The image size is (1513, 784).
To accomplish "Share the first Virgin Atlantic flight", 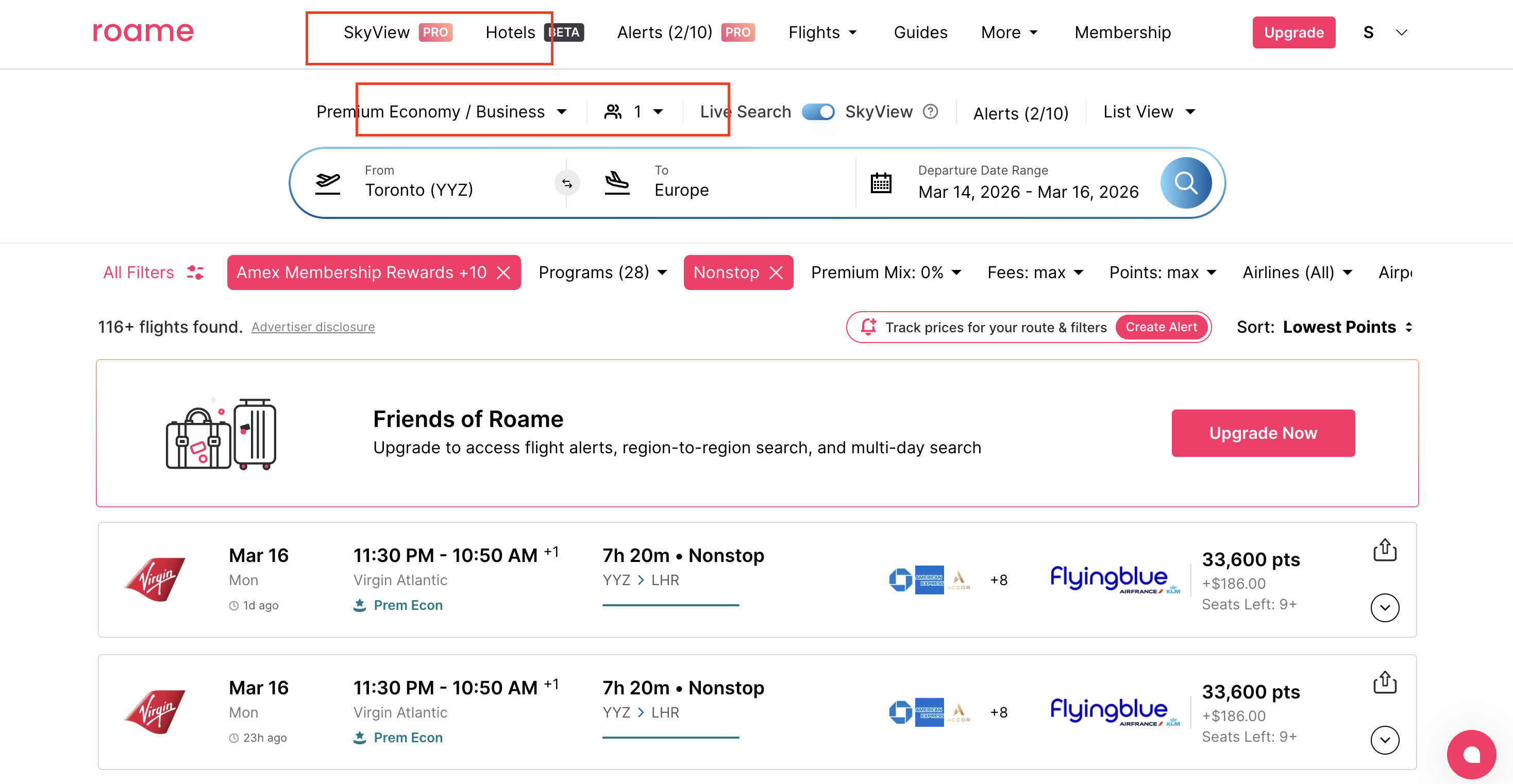I will [x=1384, y=550].
